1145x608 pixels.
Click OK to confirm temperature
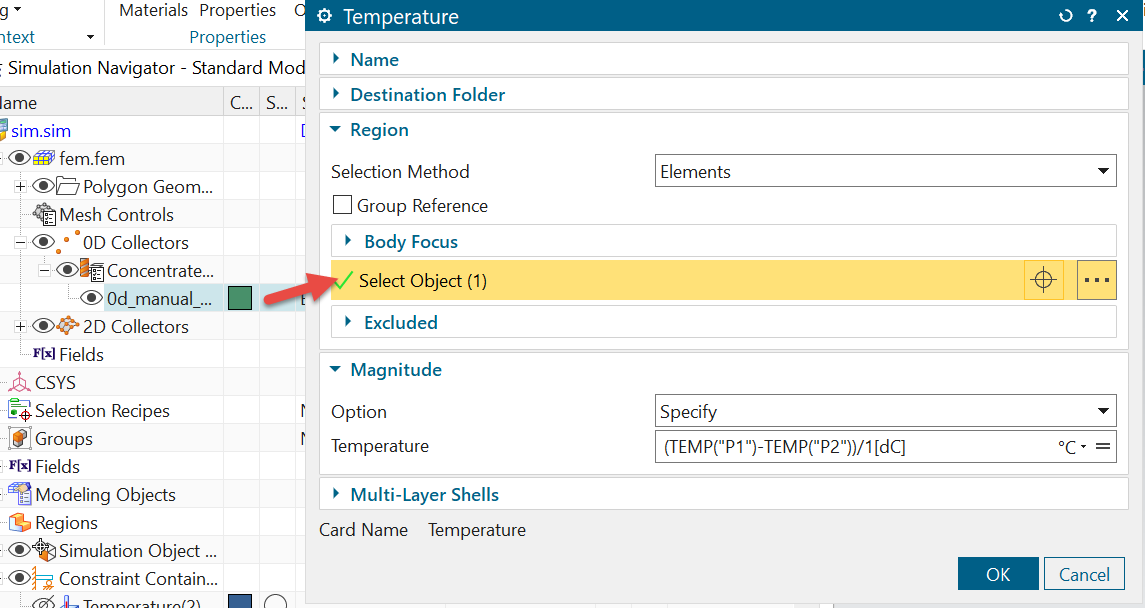point(997,575)
